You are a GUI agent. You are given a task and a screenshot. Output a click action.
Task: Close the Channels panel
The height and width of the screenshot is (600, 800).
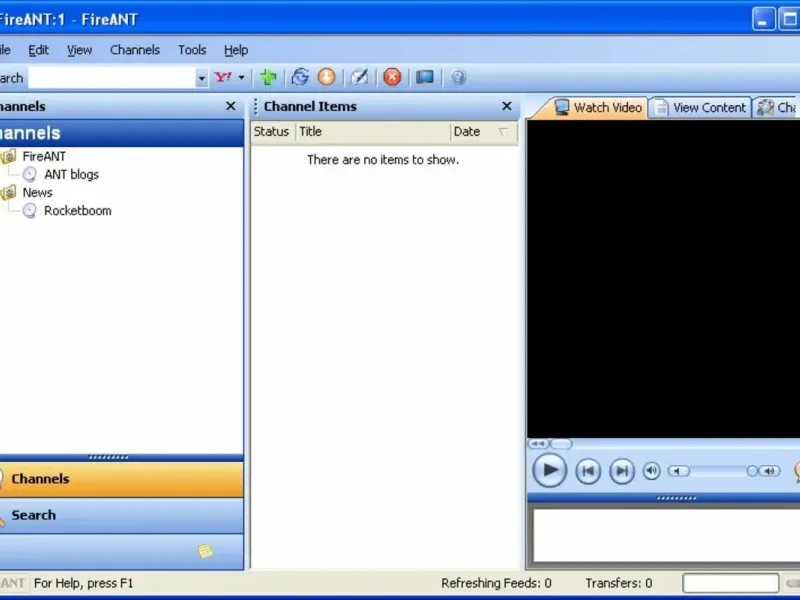click(231, 106)
